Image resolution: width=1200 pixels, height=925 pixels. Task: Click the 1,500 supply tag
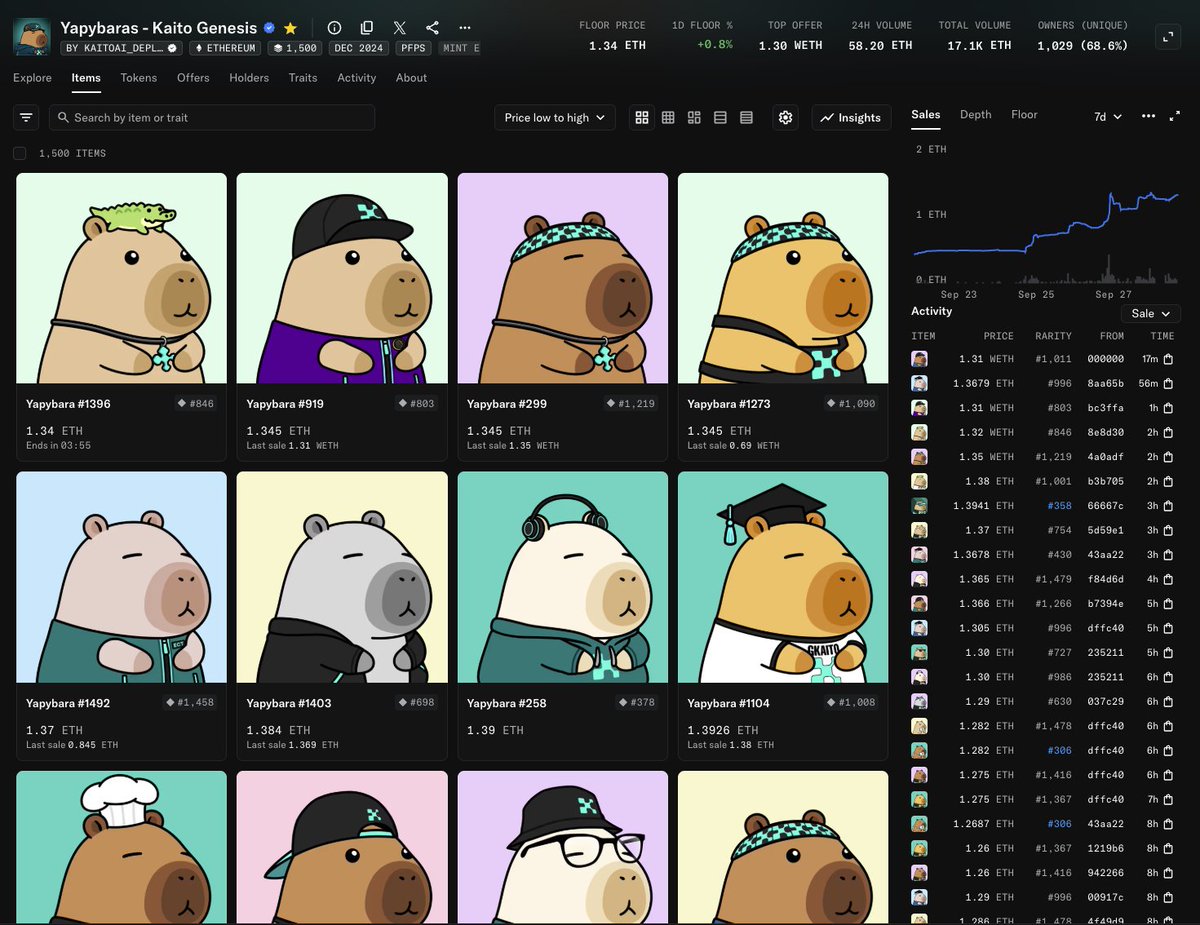(295, 48)
